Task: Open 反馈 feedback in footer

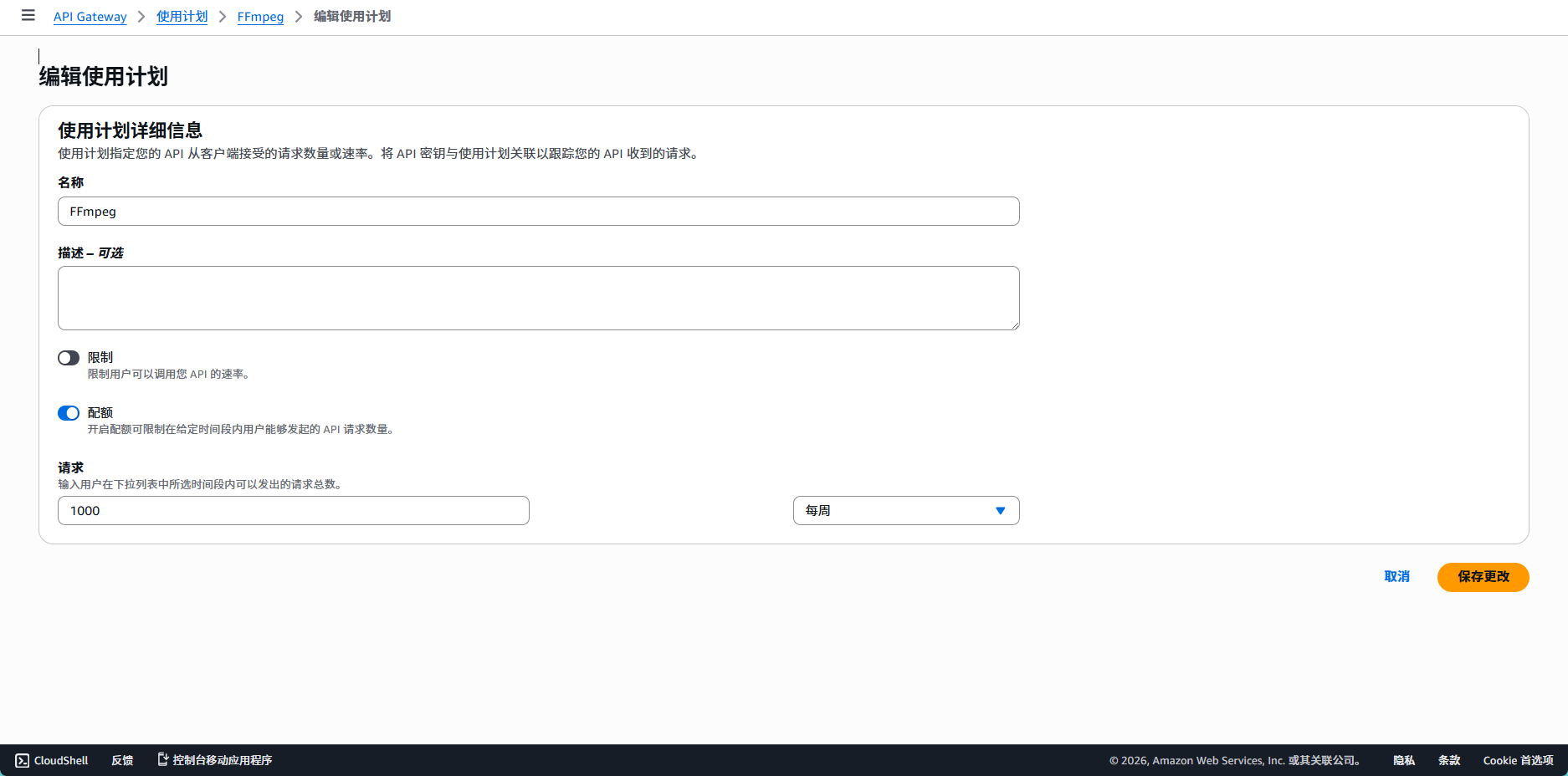Action: click(122, 760)
